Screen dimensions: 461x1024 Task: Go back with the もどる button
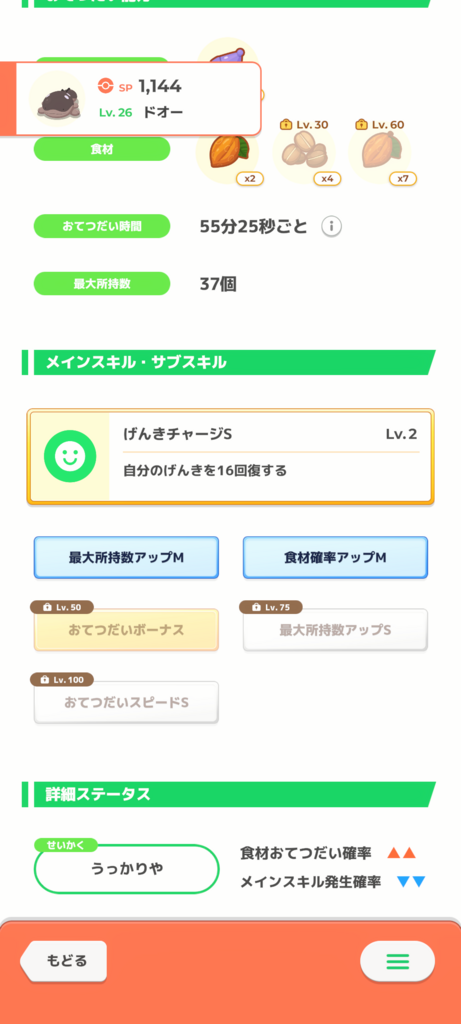(64, 961)
